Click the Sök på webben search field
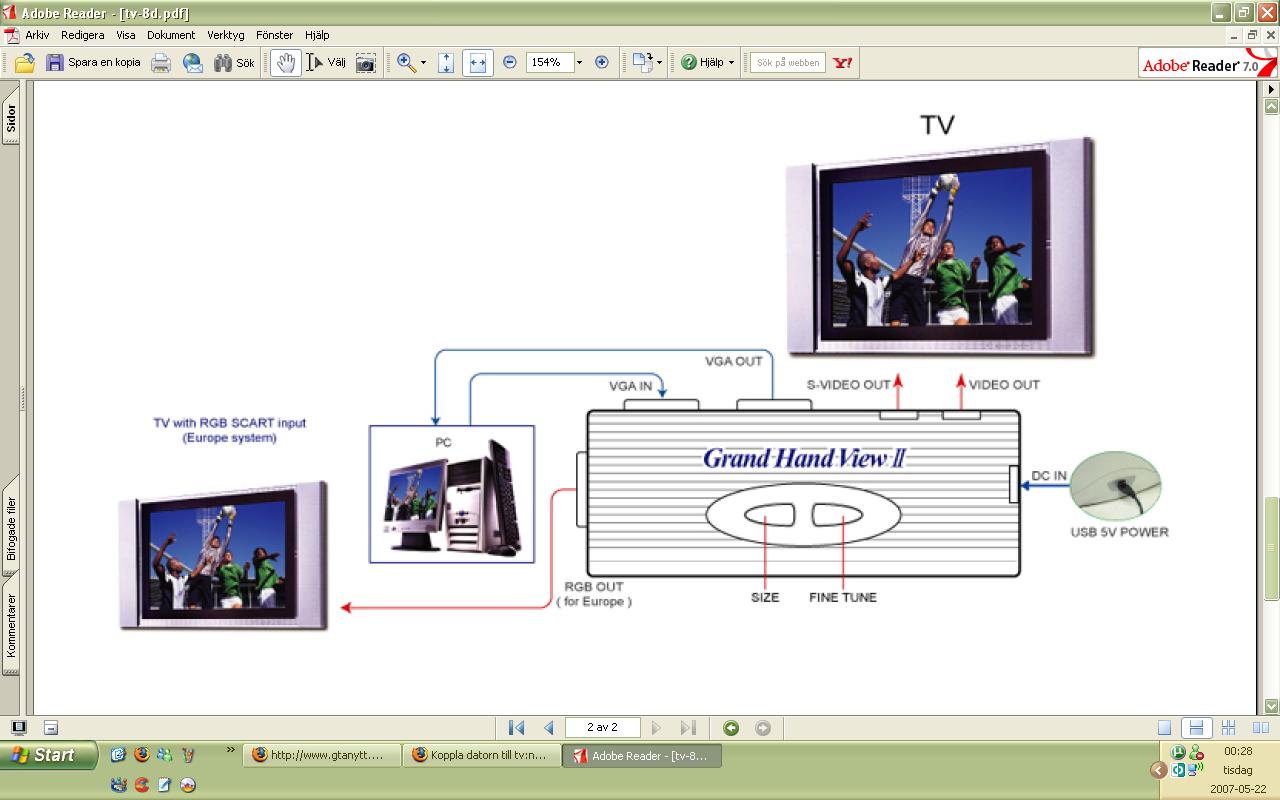Viewport: 1280px width, 800px height. pos(788,63)
